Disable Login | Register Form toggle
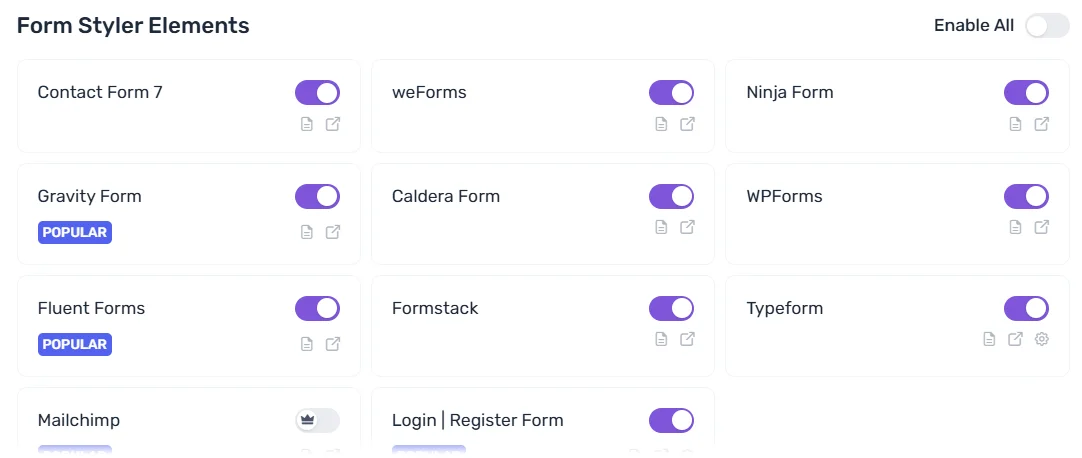The height and width of the screenshot is (458, 1082). (671, 421)
